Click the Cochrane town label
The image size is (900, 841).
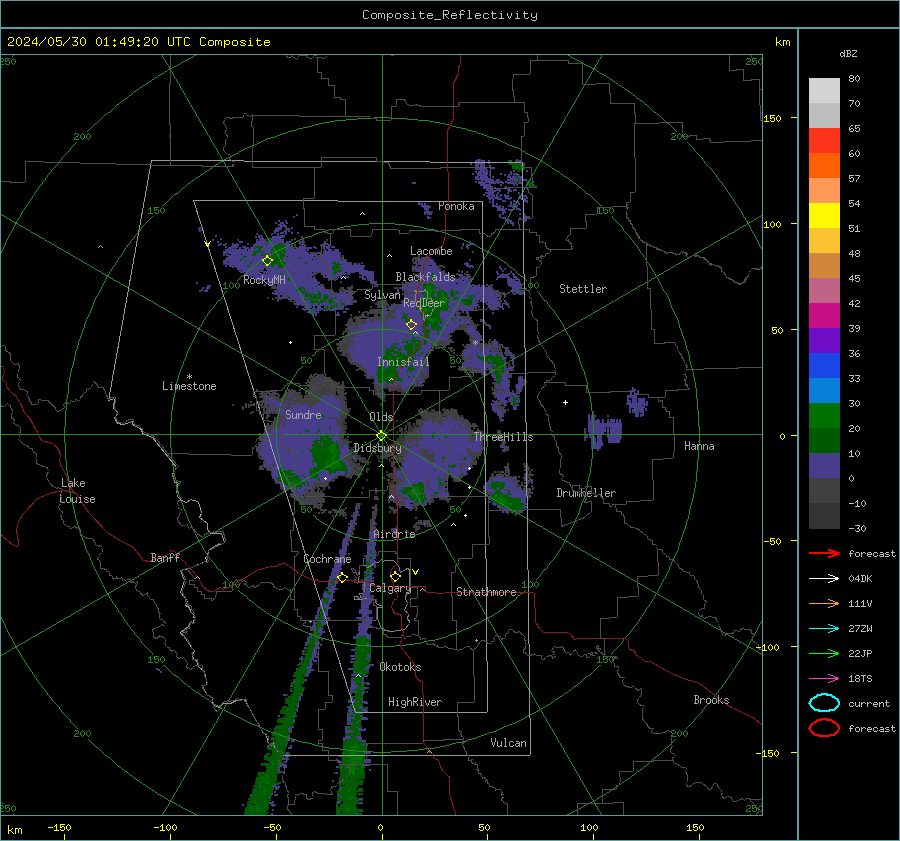coord(327,559)
